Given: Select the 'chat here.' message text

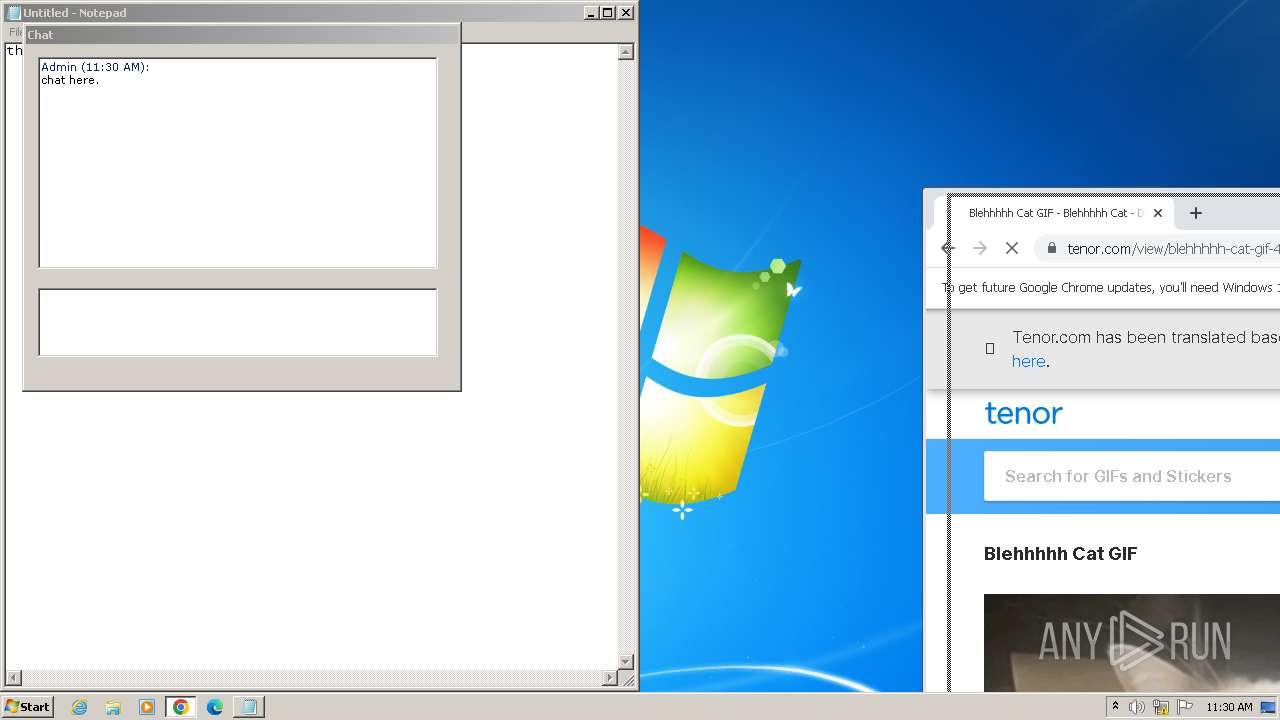Looking at the screenshot, I should (x=70, y=80).
